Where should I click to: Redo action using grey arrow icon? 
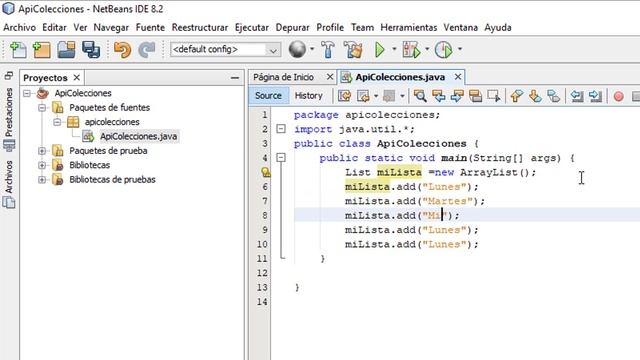click(147, 50)
